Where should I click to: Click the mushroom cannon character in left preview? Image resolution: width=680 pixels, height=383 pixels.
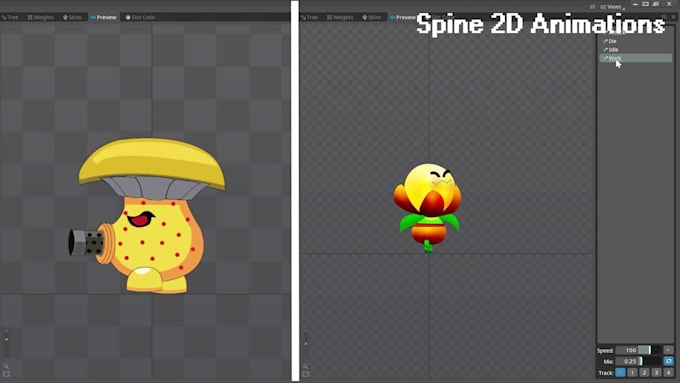(147, 216)
